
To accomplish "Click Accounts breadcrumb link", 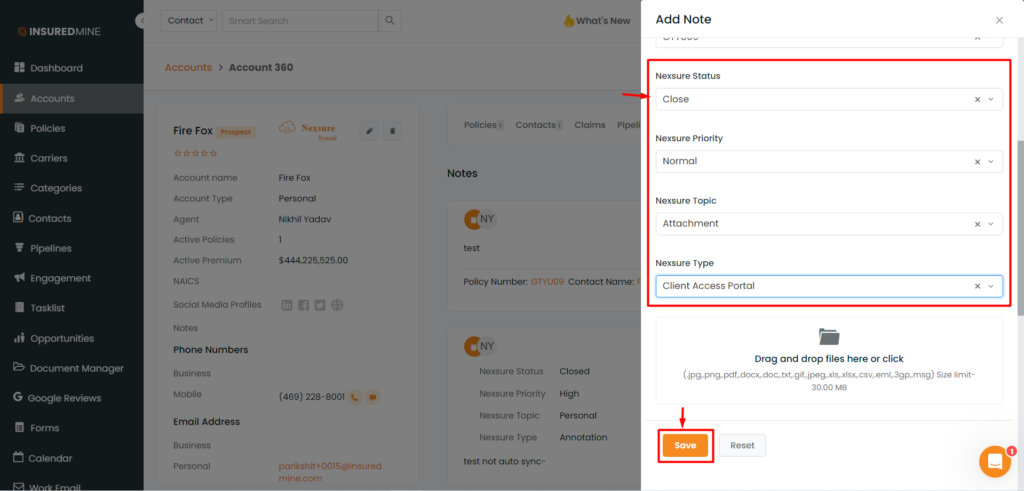I will coord(188,67).
